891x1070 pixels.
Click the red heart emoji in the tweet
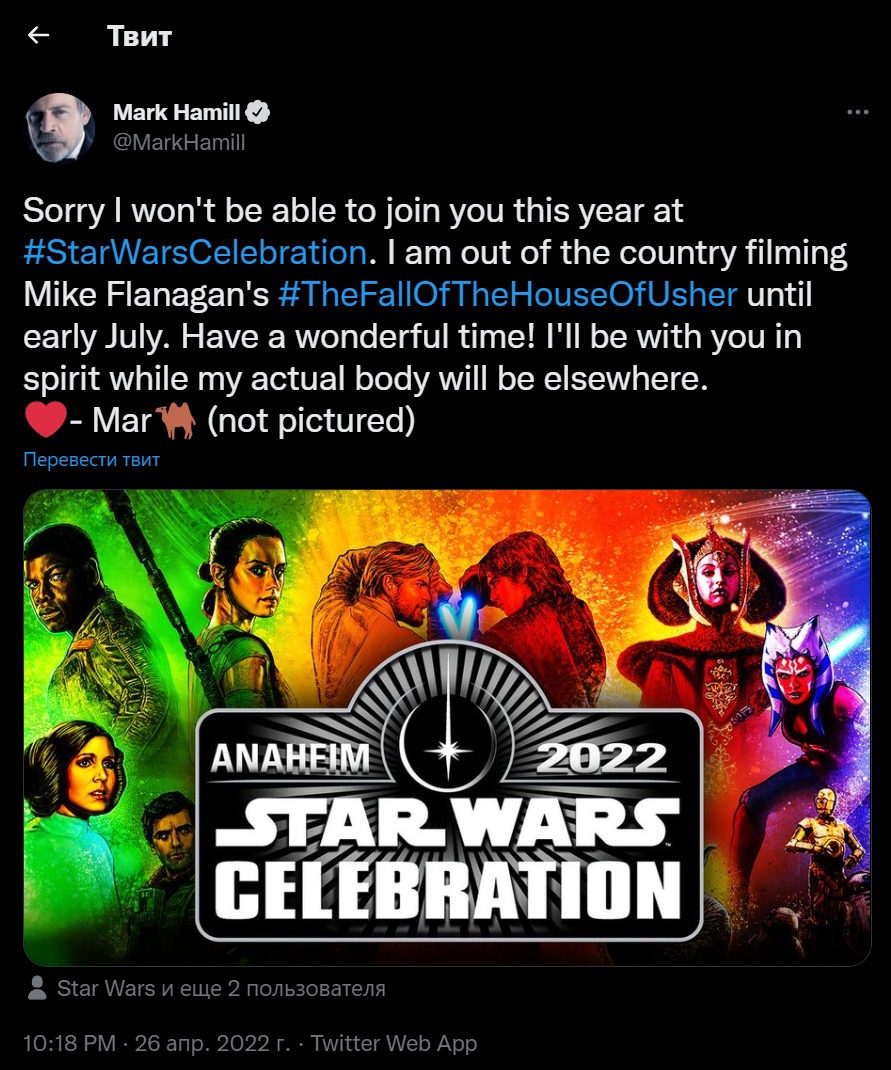pos(46,420)
